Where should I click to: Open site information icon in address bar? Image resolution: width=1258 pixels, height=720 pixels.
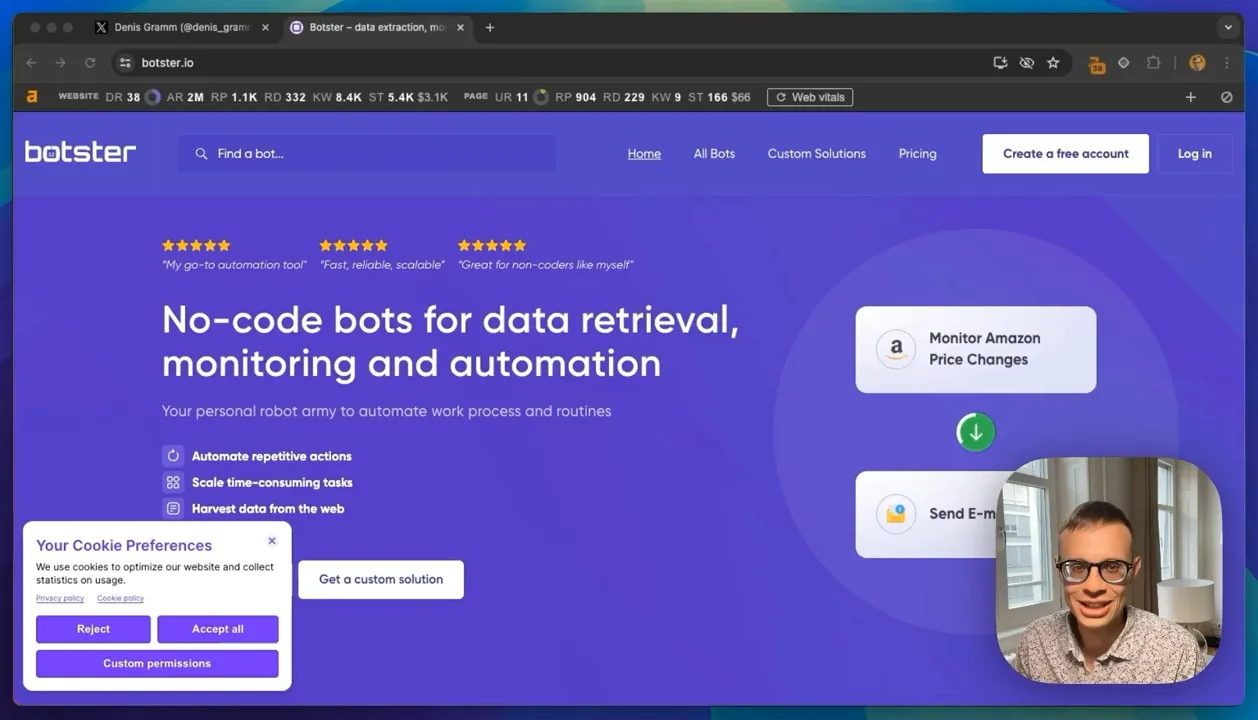[125, 63]
